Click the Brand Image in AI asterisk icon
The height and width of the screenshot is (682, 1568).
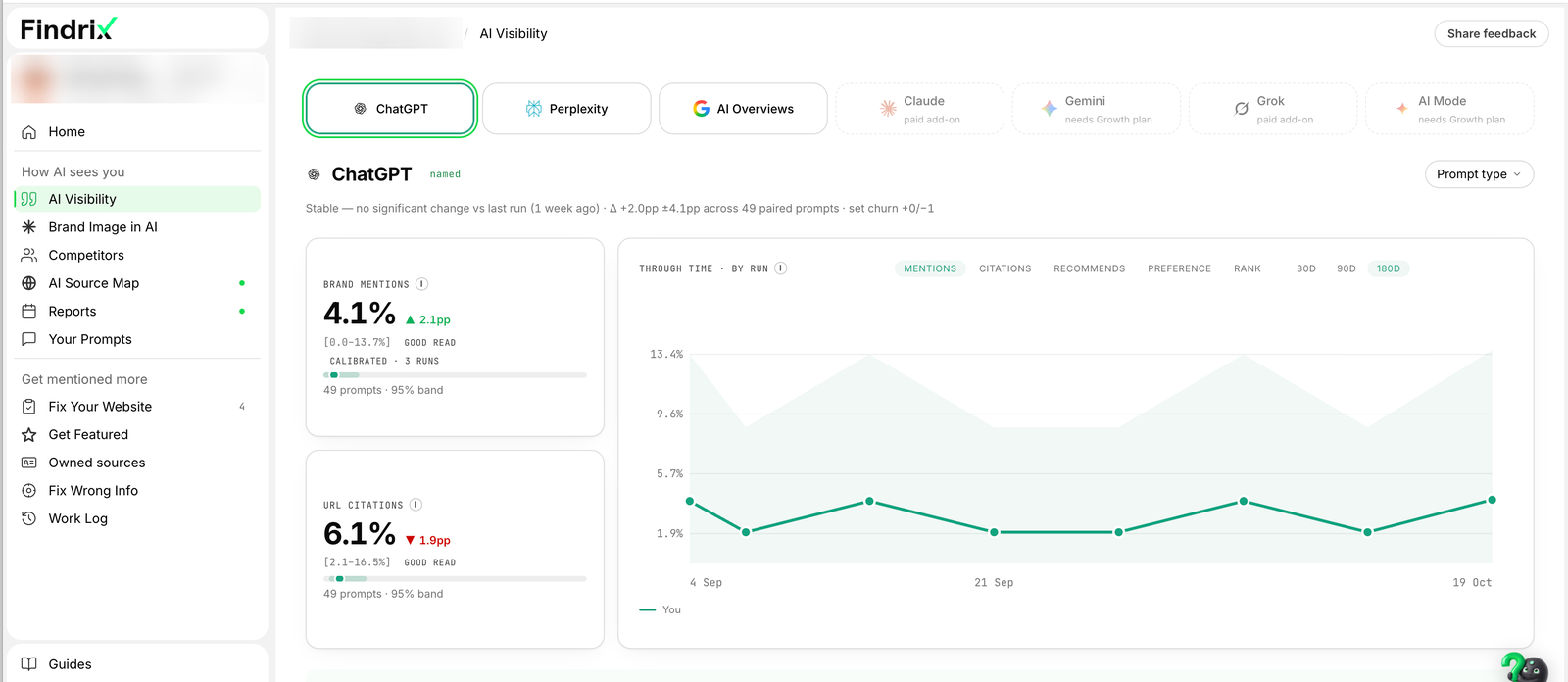(29, 227)
